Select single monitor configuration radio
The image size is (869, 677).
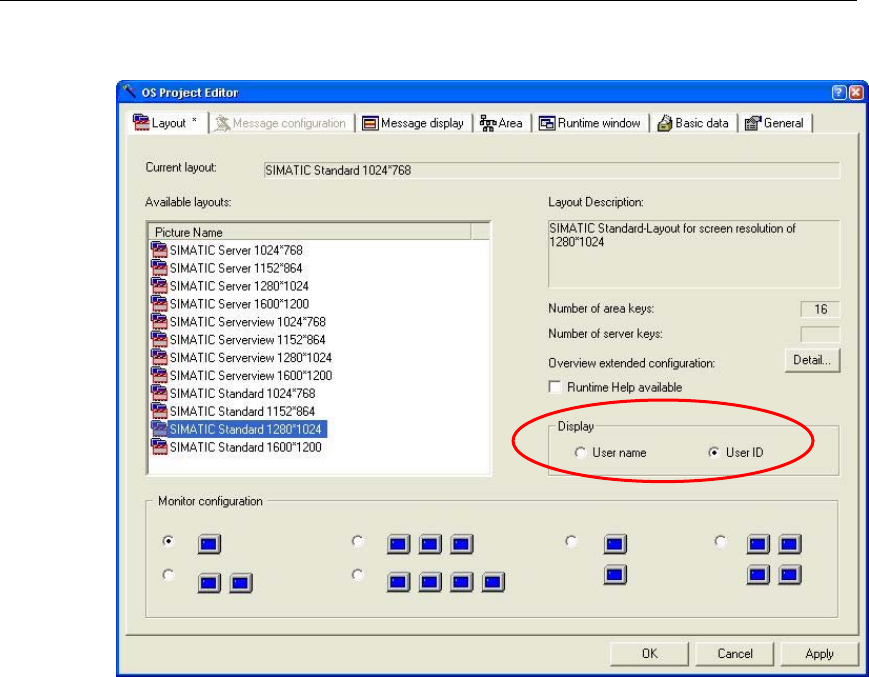click(x=168, y=541)
